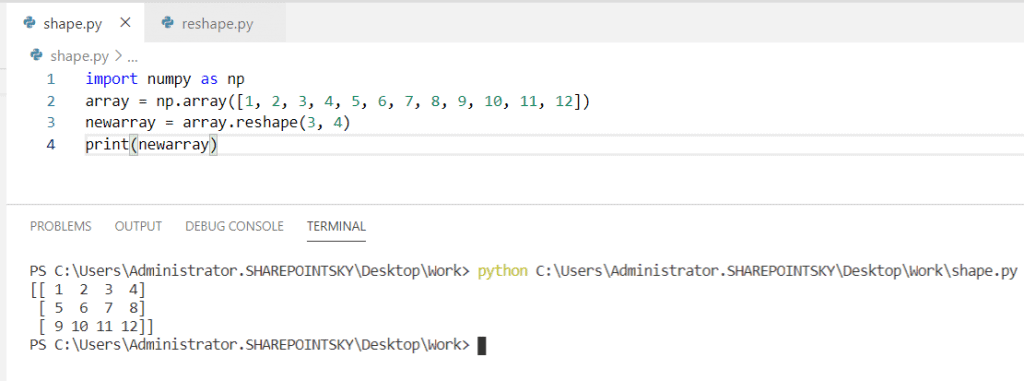The width and height of the screenshot is (1024, 381).
Task: Click terminal output row '[ 5 6 7 8]'
Action: (91, 307)
